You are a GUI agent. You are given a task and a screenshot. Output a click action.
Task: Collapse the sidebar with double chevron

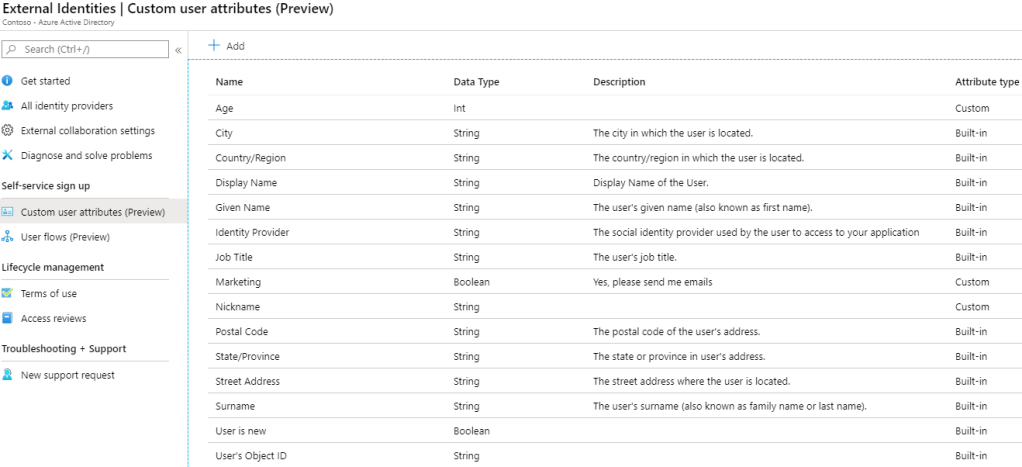178,49
